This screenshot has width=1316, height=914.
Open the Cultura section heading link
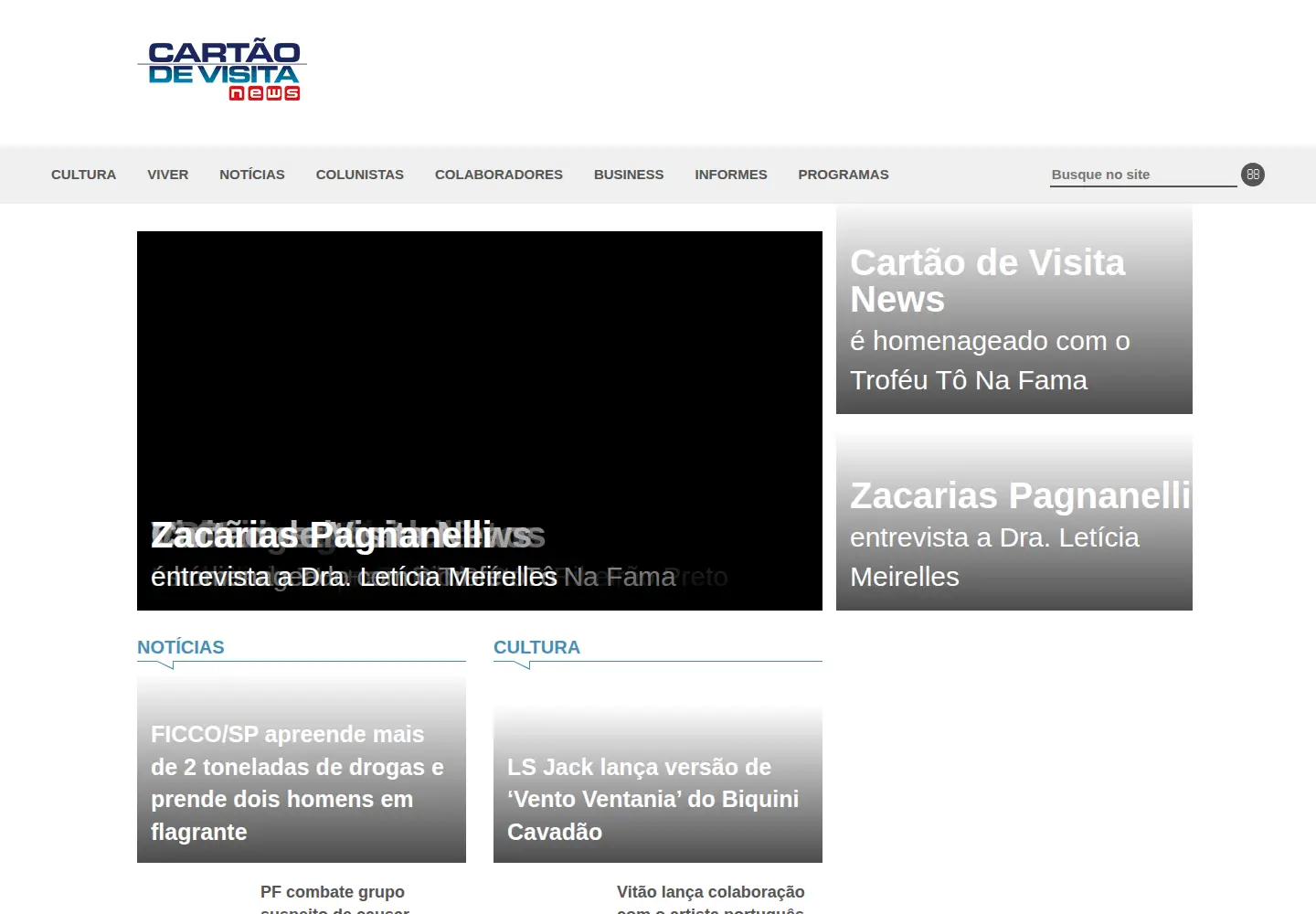(536, 647)
